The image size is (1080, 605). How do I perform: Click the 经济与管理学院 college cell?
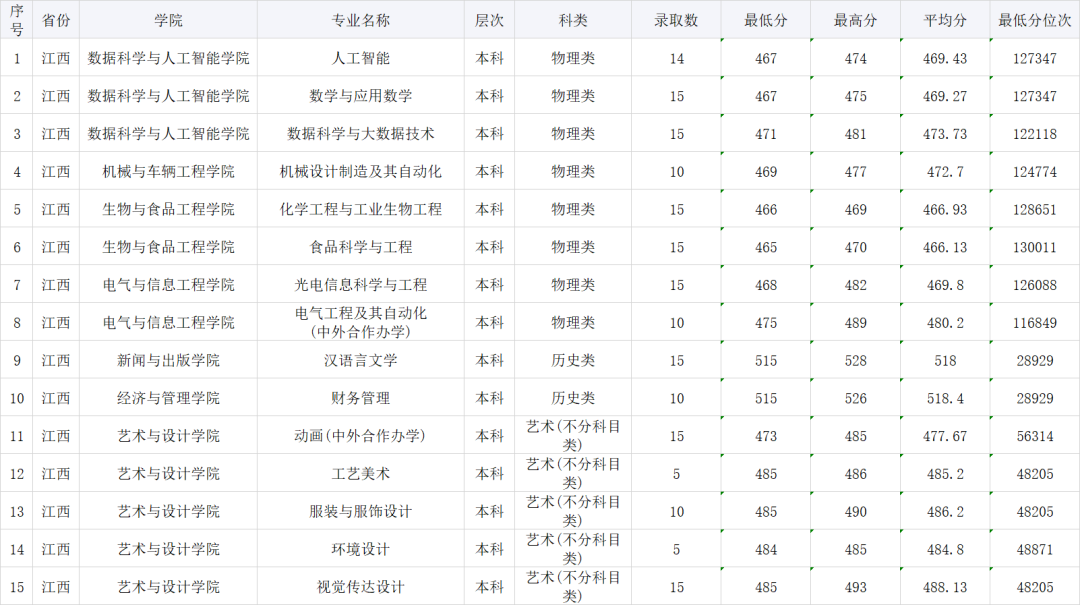point(168,398)
